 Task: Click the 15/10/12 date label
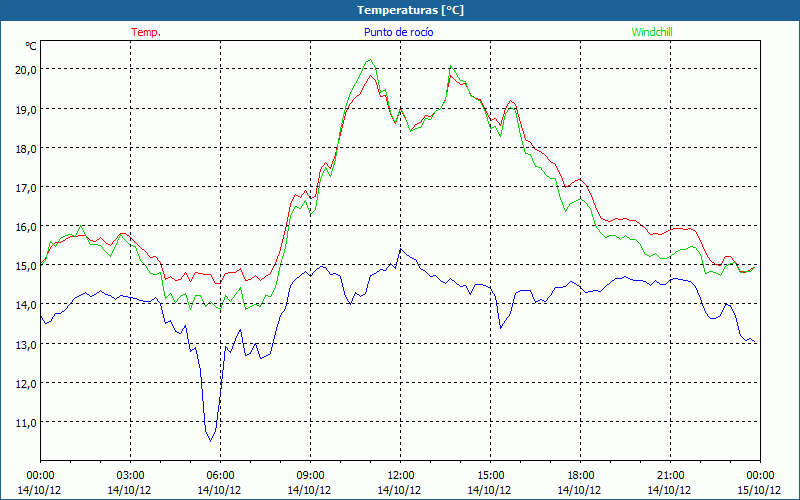(759, 490)
